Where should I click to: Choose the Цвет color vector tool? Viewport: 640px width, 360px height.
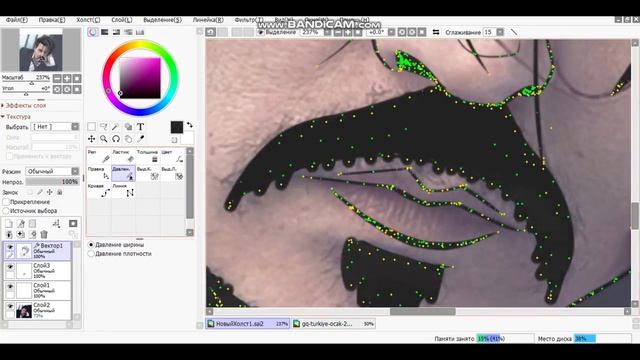[x=172, y=156]
